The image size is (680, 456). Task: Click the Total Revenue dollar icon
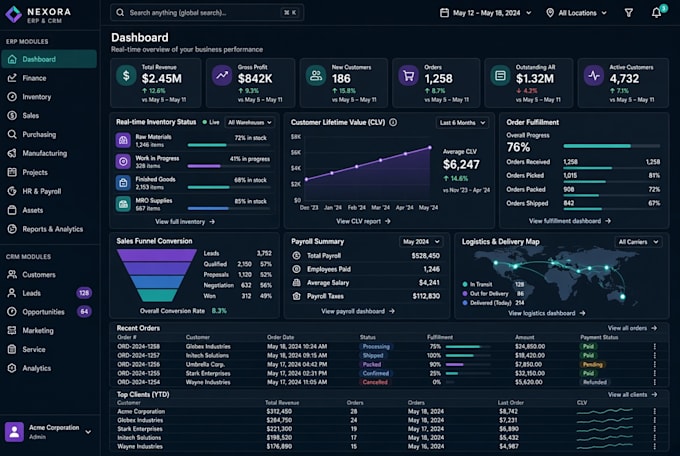pyautogui.click(x=126, y=76)
